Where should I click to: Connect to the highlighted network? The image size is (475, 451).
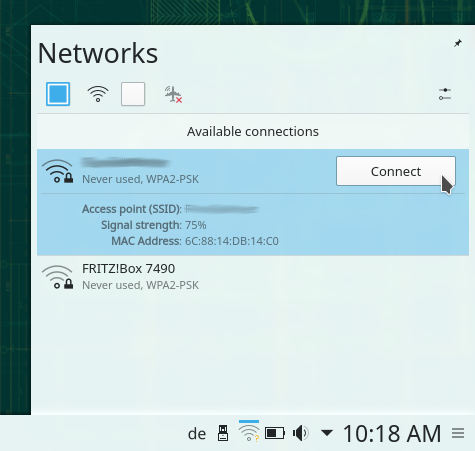(396, 171)
